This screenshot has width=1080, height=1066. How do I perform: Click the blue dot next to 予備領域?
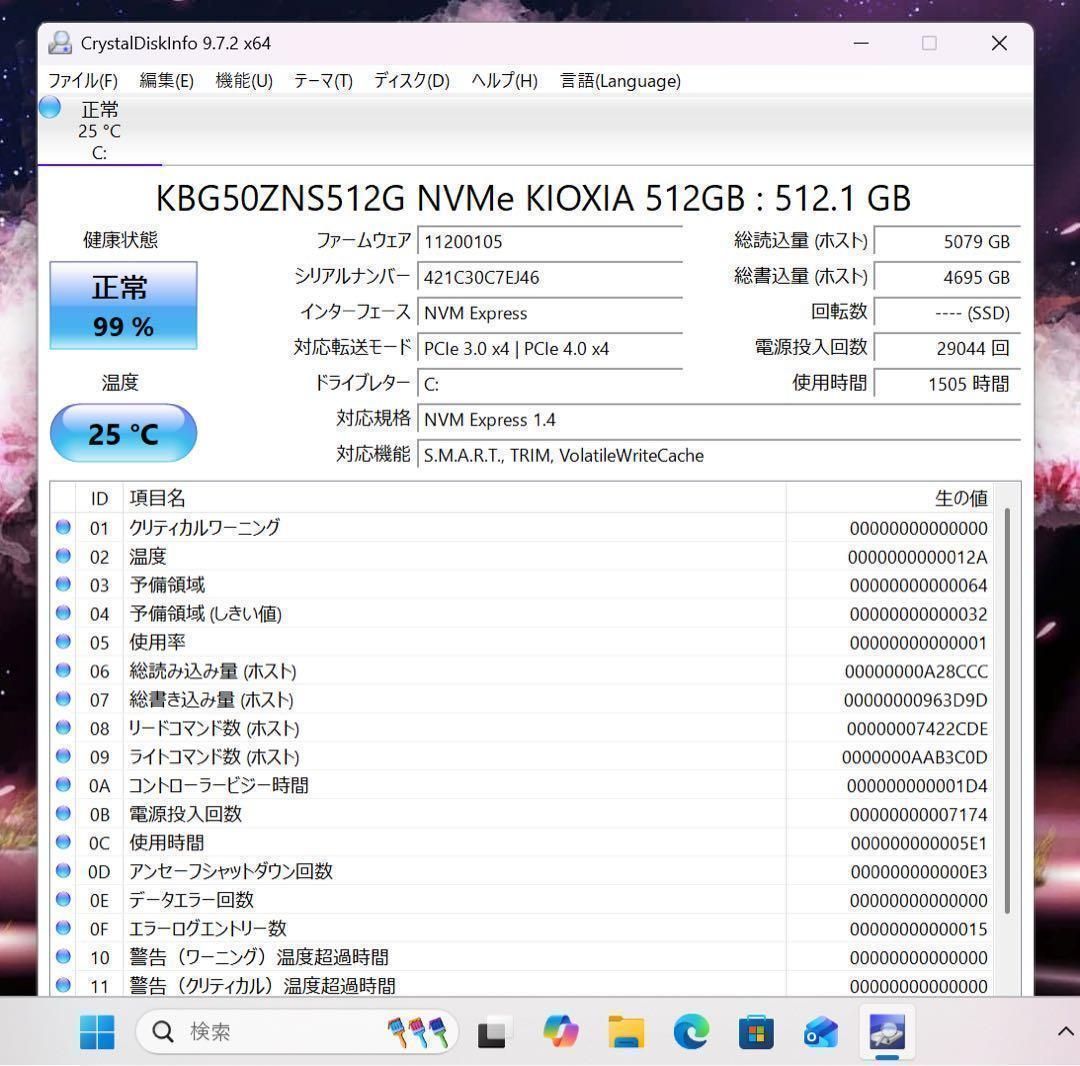click(63, 585)
